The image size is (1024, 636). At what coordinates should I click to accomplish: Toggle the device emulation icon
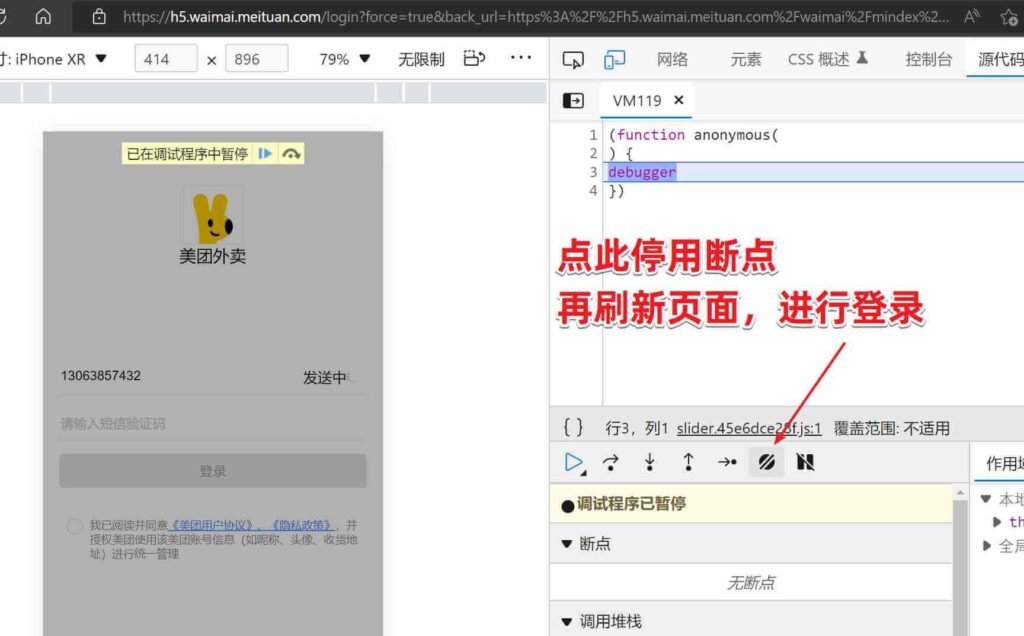tap(615, 60)
